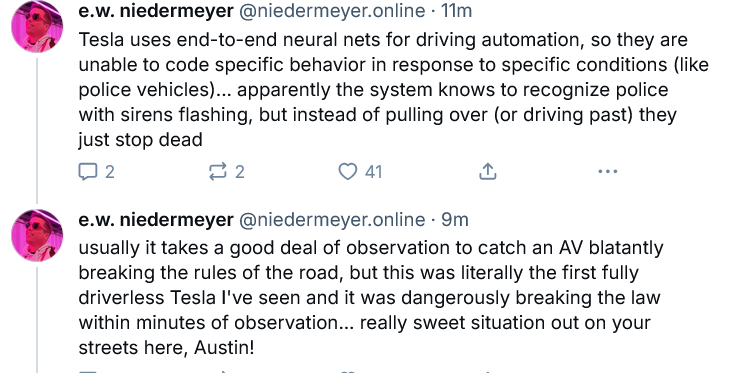Visit @niedermeyer.online handle in second post
Viewport: 730px width, 373px height.
(332, 219)
